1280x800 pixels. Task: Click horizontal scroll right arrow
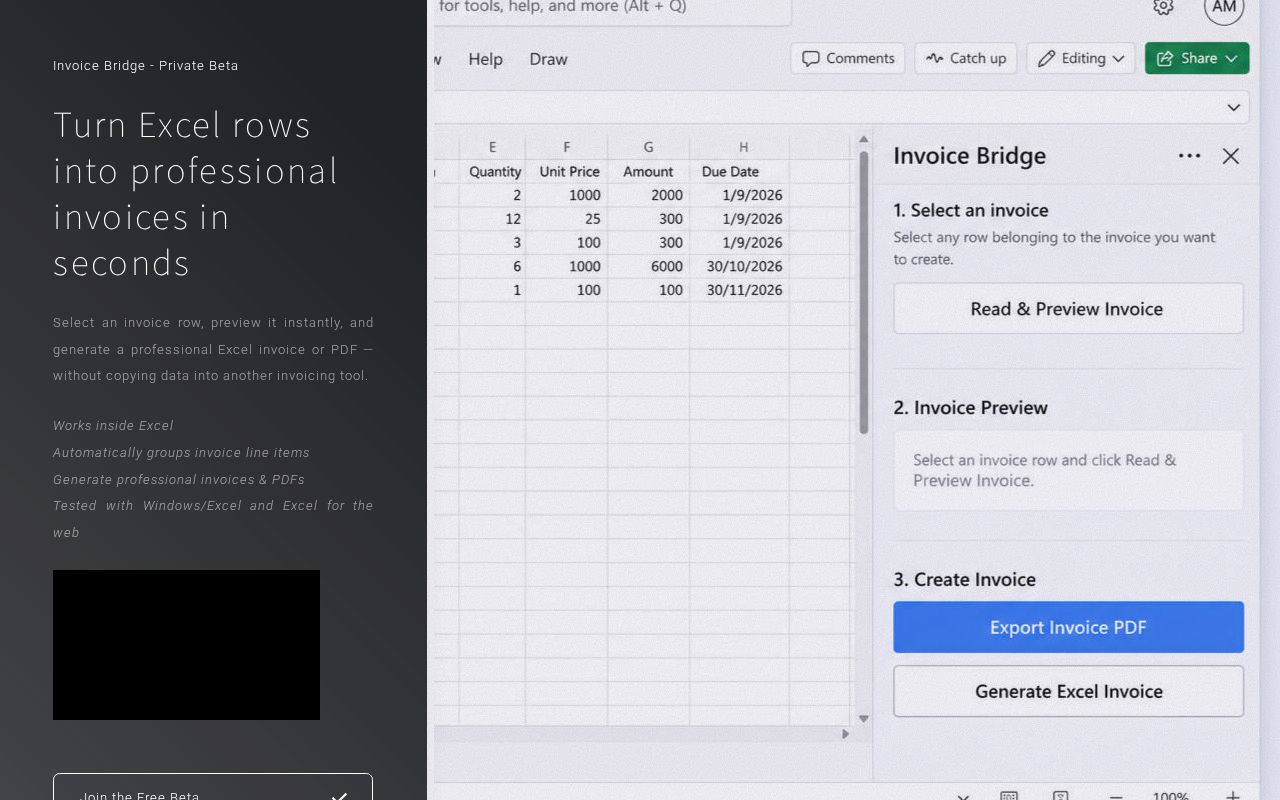pos(845,734)
